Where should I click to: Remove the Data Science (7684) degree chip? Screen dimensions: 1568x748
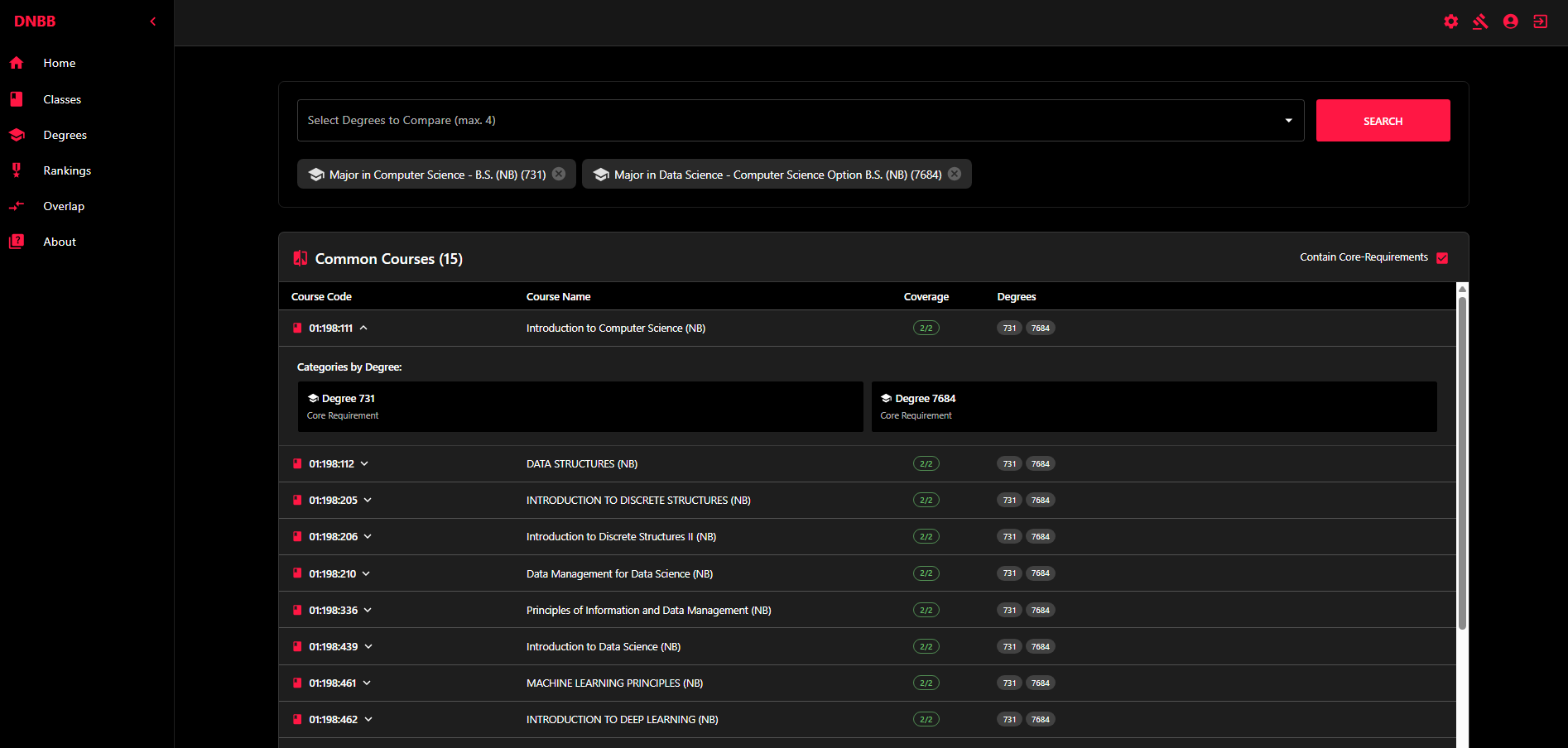955,174
